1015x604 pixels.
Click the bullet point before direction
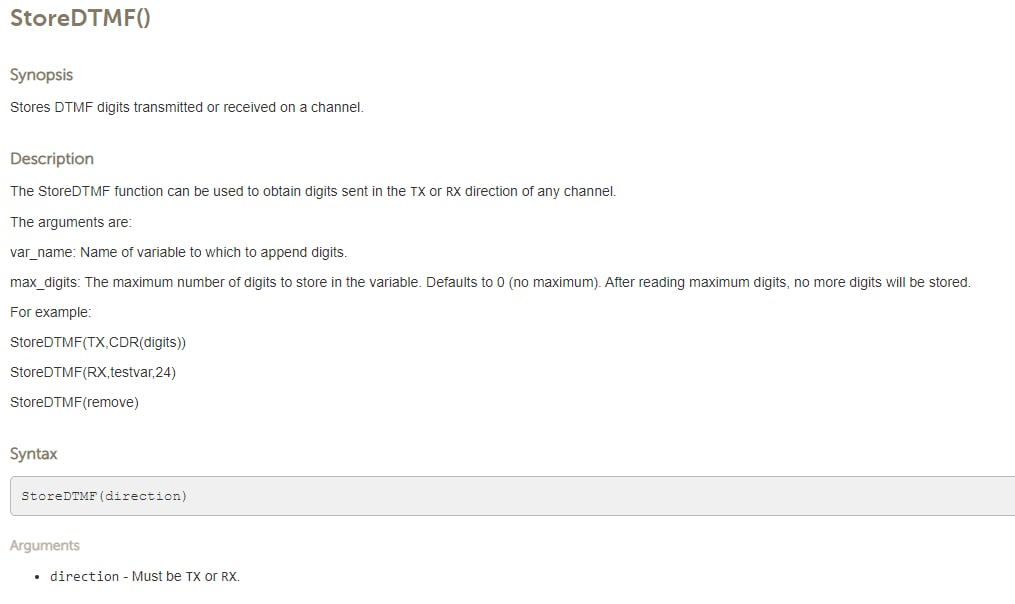click(x=37, y=577)
